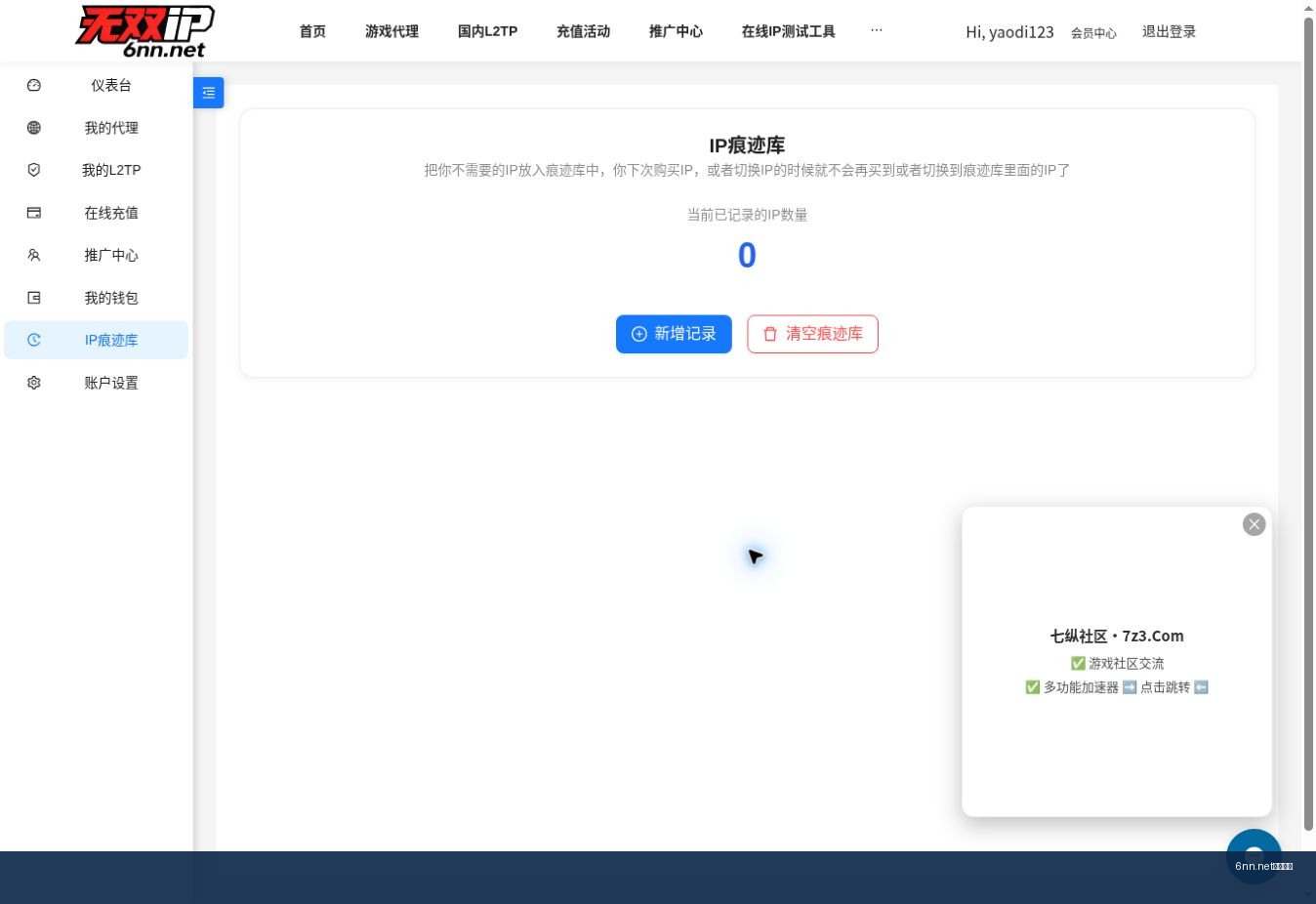Close the 七纵社区 popup ad
This screenshot has width=1316, height=904.
pos(1254,524)
